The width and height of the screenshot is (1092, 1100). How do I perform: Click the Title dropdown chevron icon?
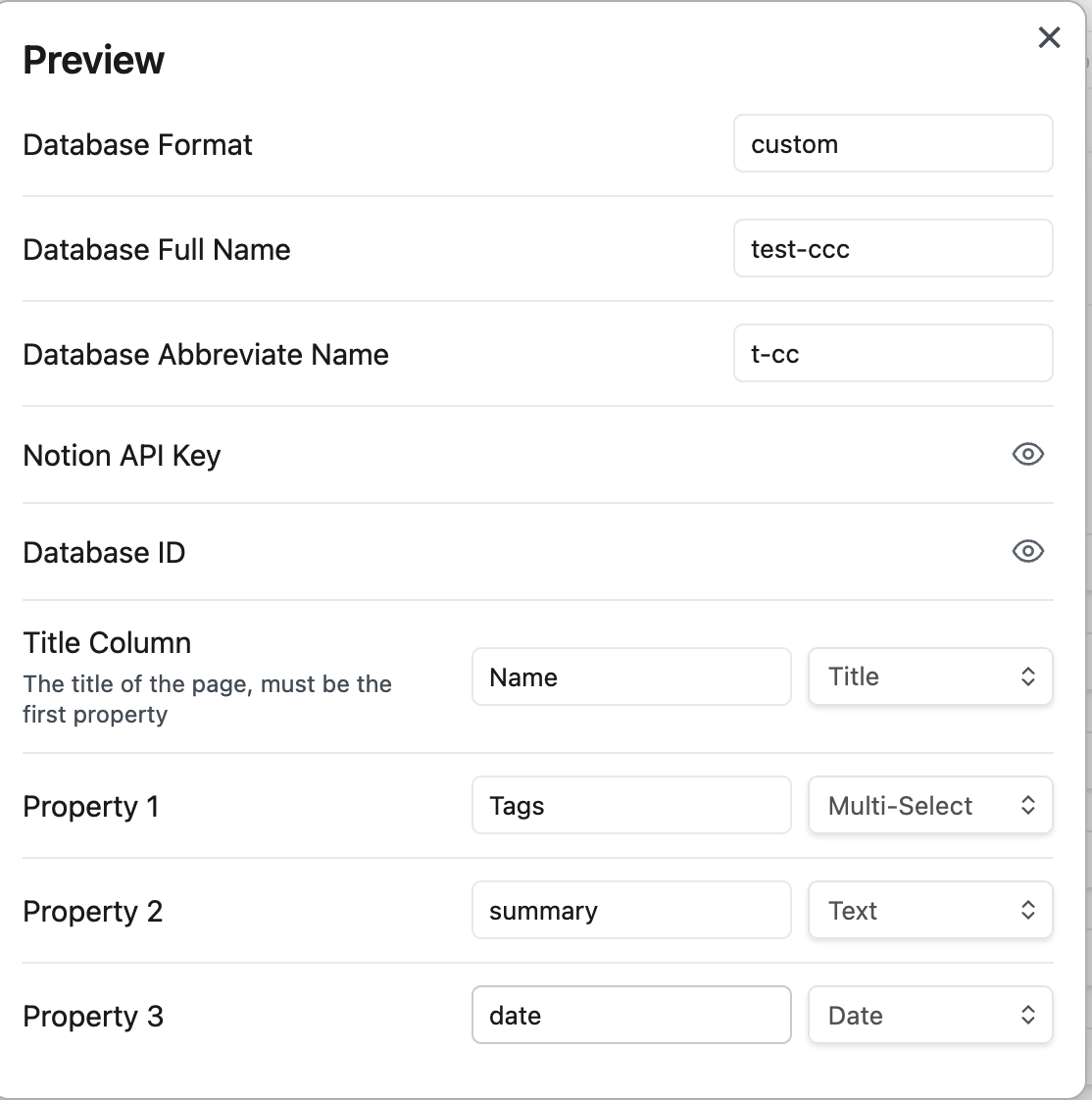tap(1028, 675)
